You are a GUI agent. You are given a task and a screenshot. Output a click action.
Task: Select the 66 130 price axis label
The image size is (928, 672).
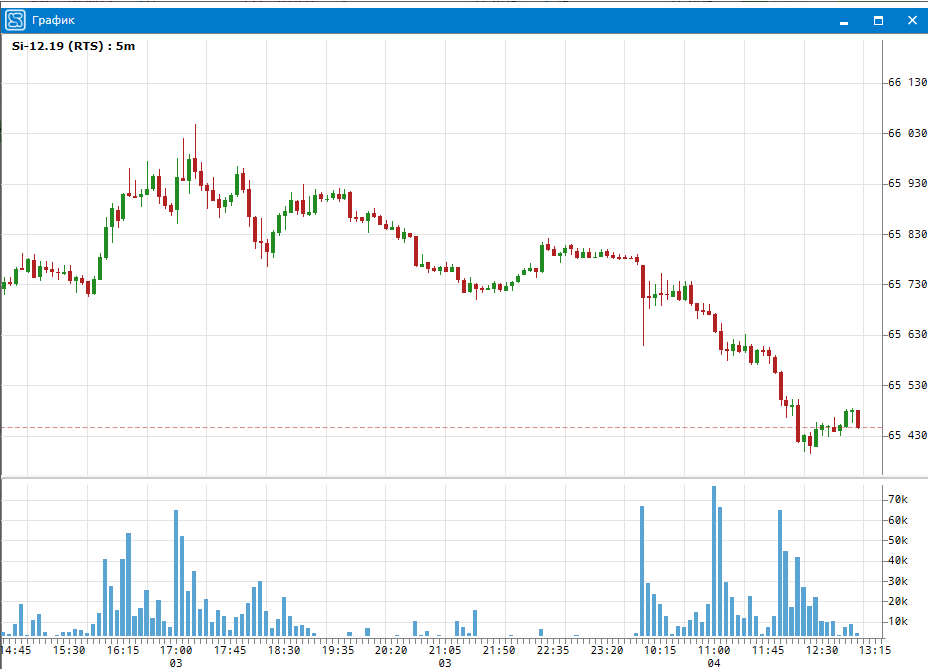[x=907, y=82]
